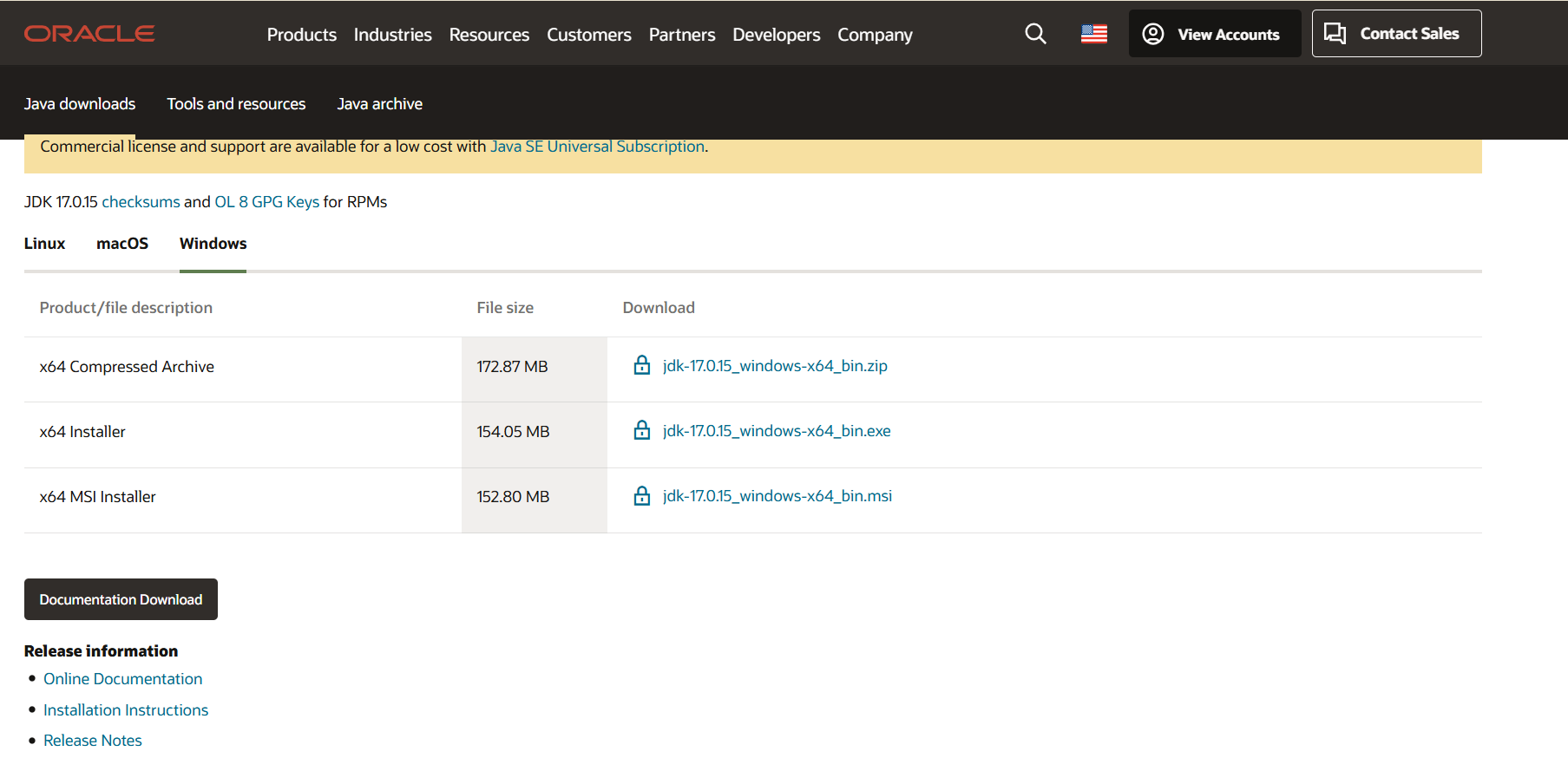Image resolution: width=1568 pixels, height=758 pixels.
Task: Open Java SE Universal Subscription link
Action: pos(597,147)
